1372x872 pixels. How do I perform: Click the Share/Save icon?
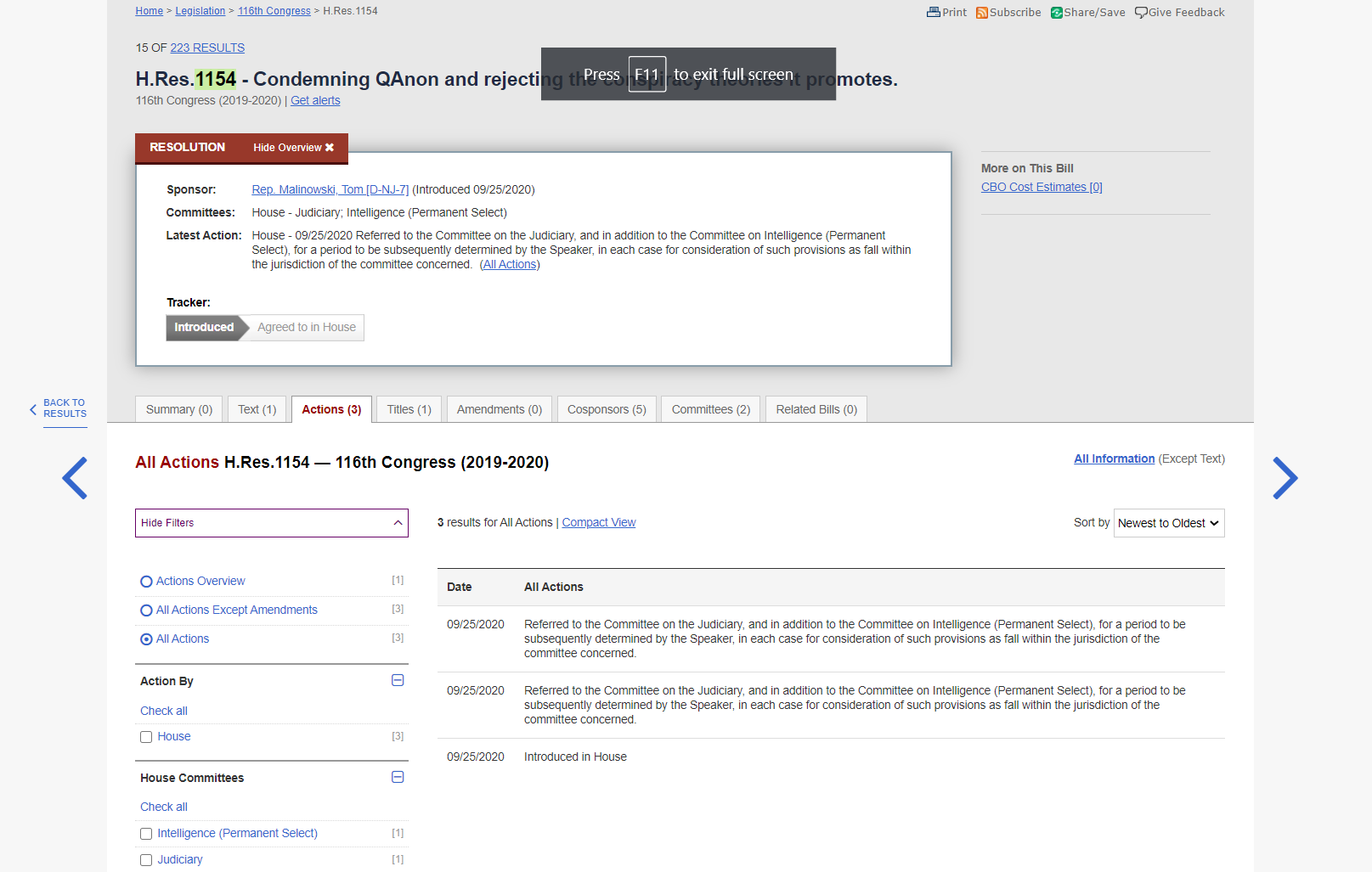pyautogui.click(x=1057, y=13)
